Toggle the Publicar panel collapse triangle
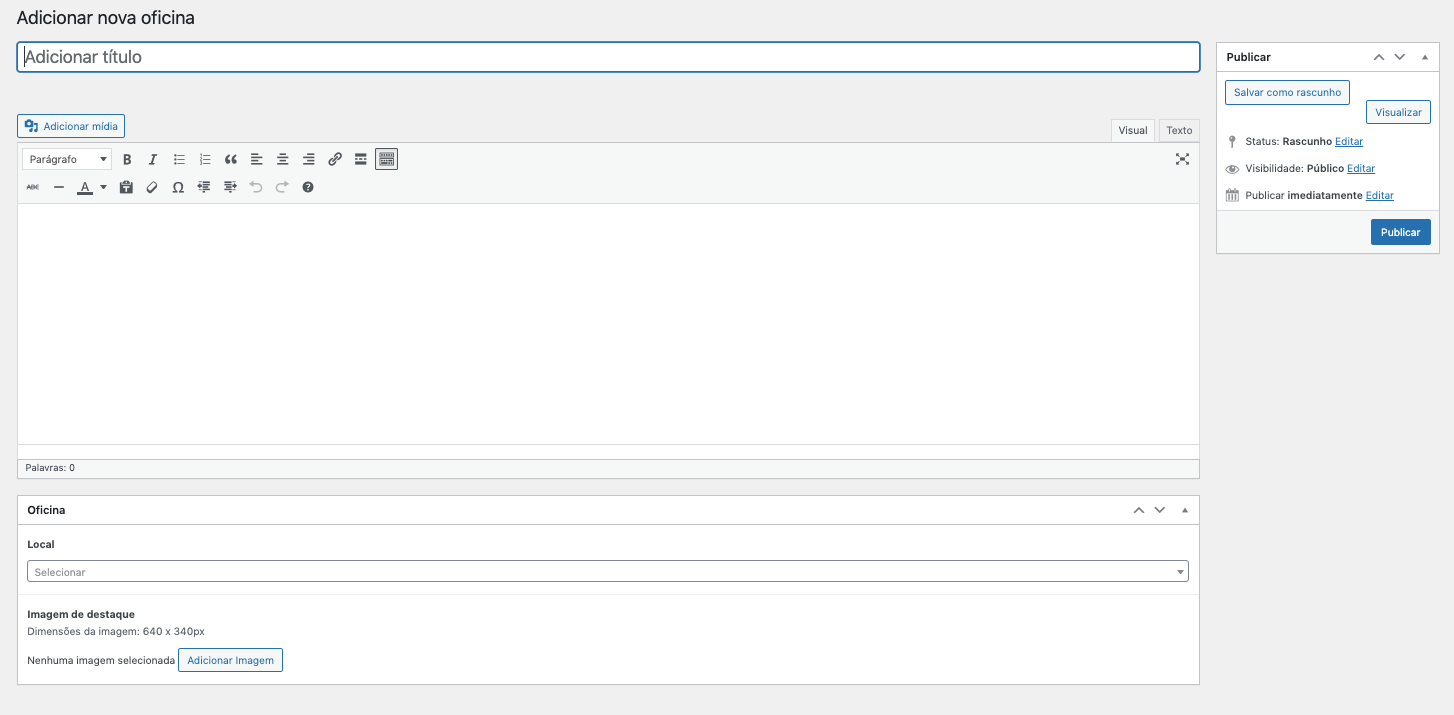The height and width of the screenshot is (715, 1454). tap(1425, 57)
